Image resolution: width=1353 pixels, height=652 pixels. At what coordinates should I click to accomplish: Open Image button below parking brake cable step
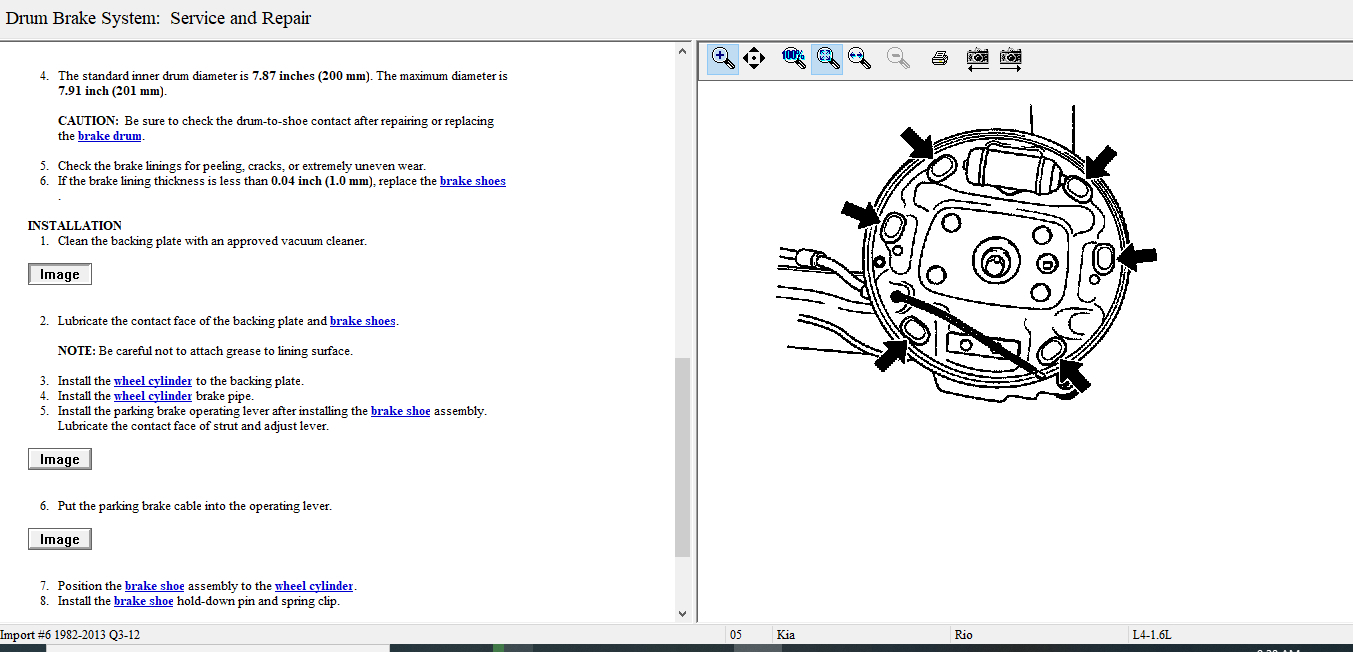(60, 540)
